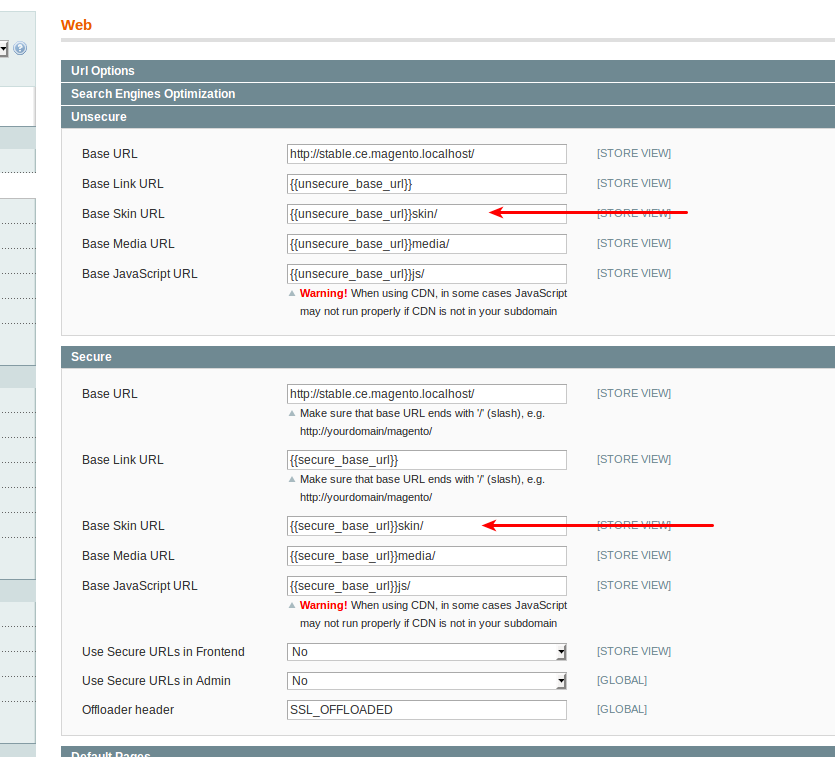This screenshot has width=835, height=757.
Task: Click the Secure Base JavaScript URL field
Action: (426, 586)
